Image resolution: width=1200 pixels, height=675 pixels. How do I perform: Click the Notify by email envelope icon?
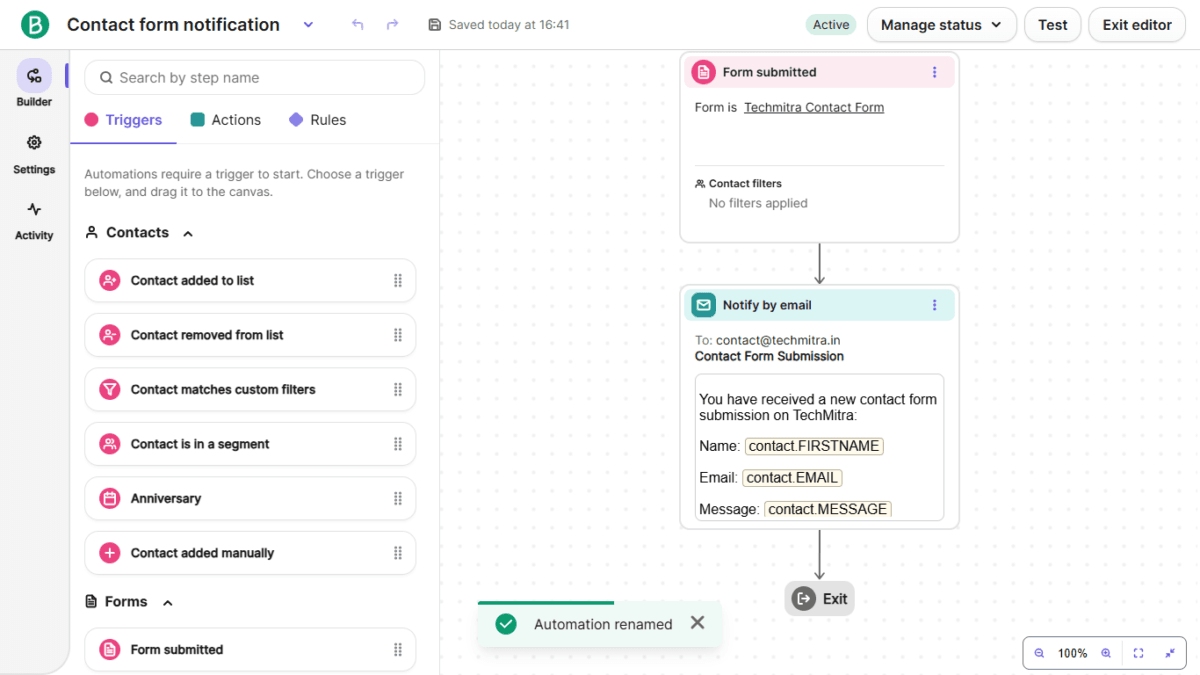coord(704,305)
